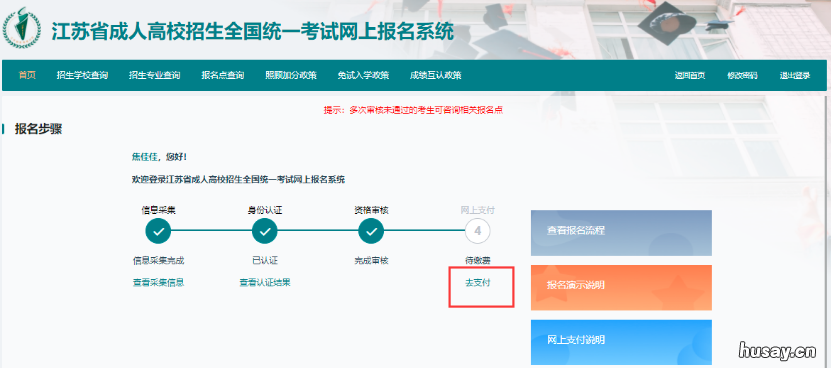This screenshot has width=831, height=368.
Task: Click the user name 焦佳佳
Action: tap(145, 157)
